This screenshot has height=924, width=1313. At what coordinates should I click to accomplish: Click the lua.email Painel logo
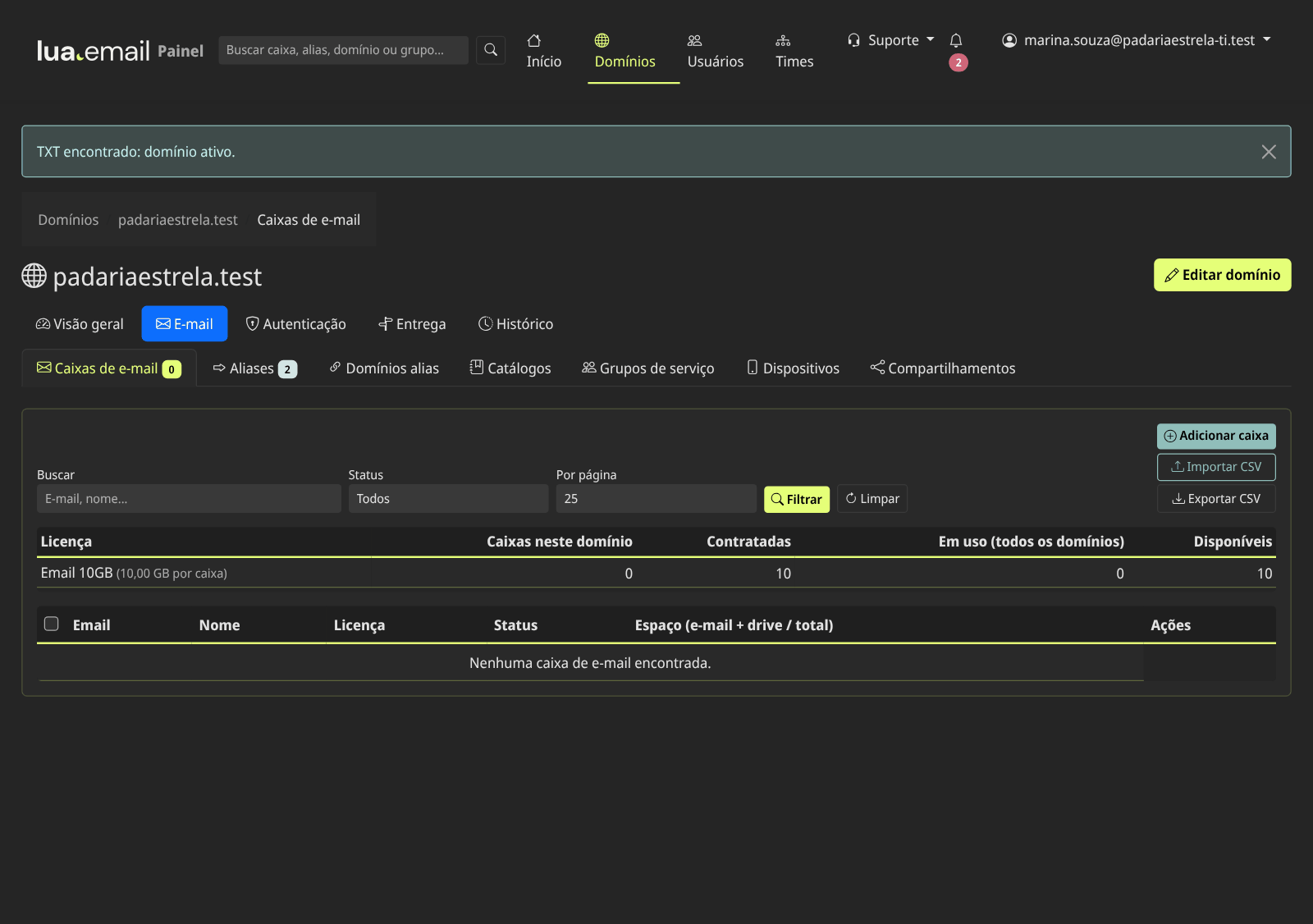tap(120, 51)
